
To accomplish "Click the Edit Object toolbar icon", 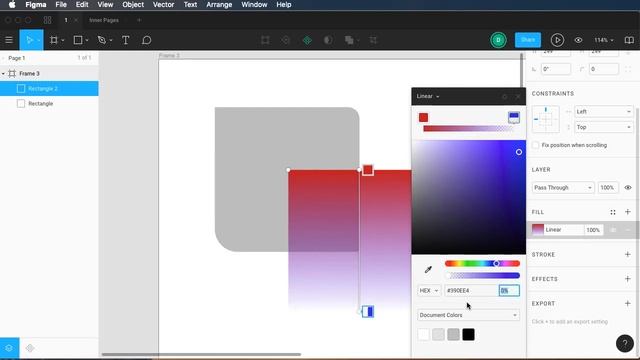I will point(265,40).
